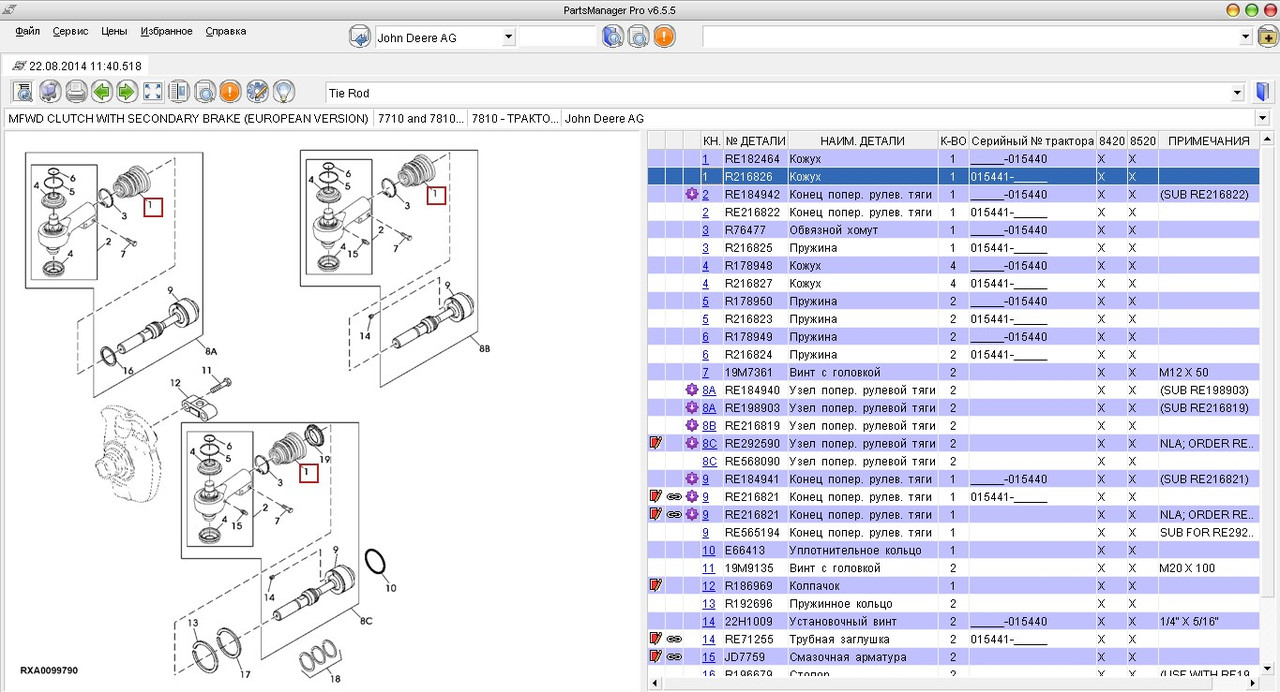Image resolution: width=1280 pixels, height=692 pixels.
Task: Click the НАИМ. ДЕТАЛИ column header
Action: point(862,141)
